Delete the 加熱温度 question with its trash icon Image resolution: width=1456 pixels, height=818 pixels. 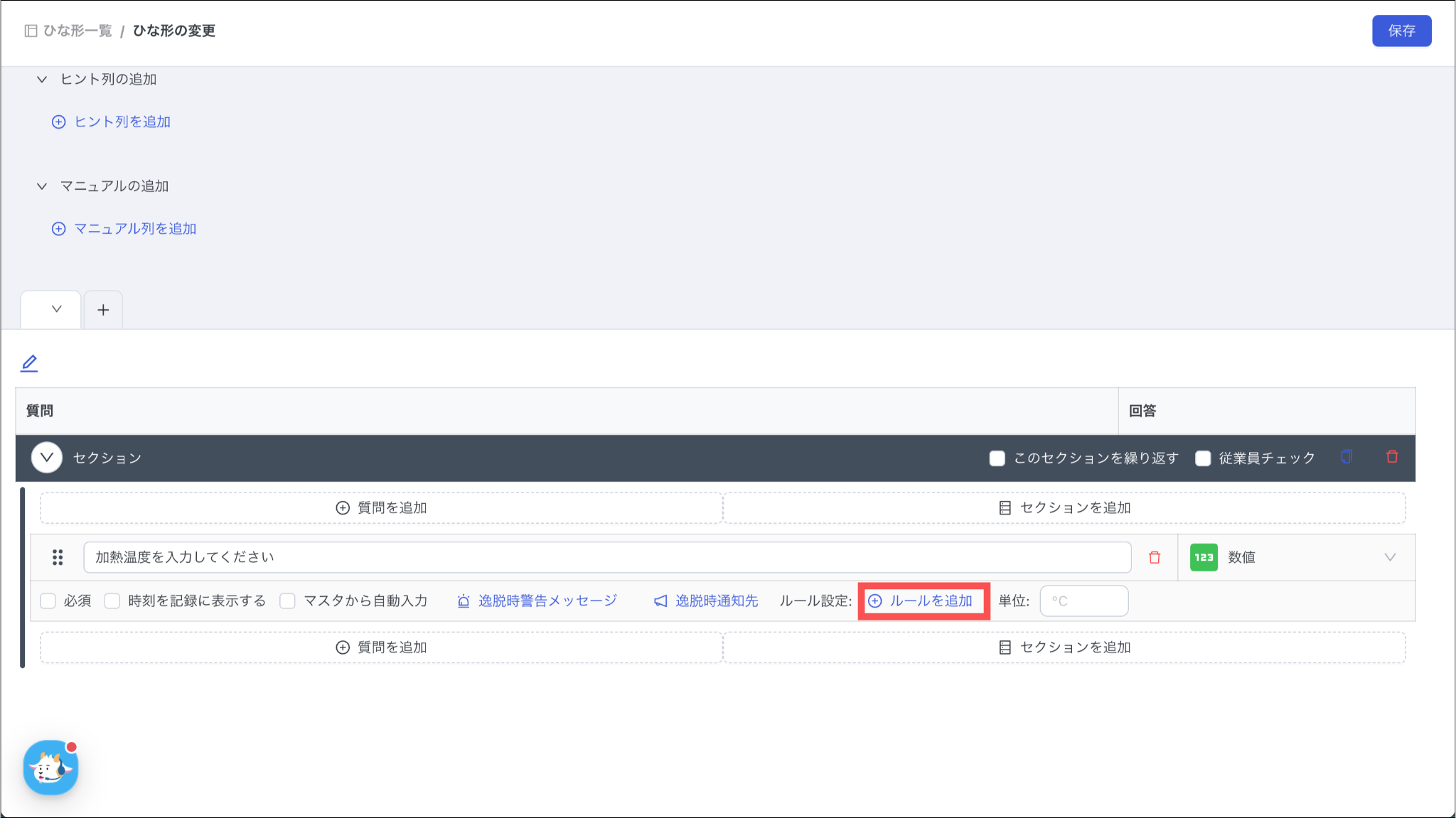(1155, 558)
